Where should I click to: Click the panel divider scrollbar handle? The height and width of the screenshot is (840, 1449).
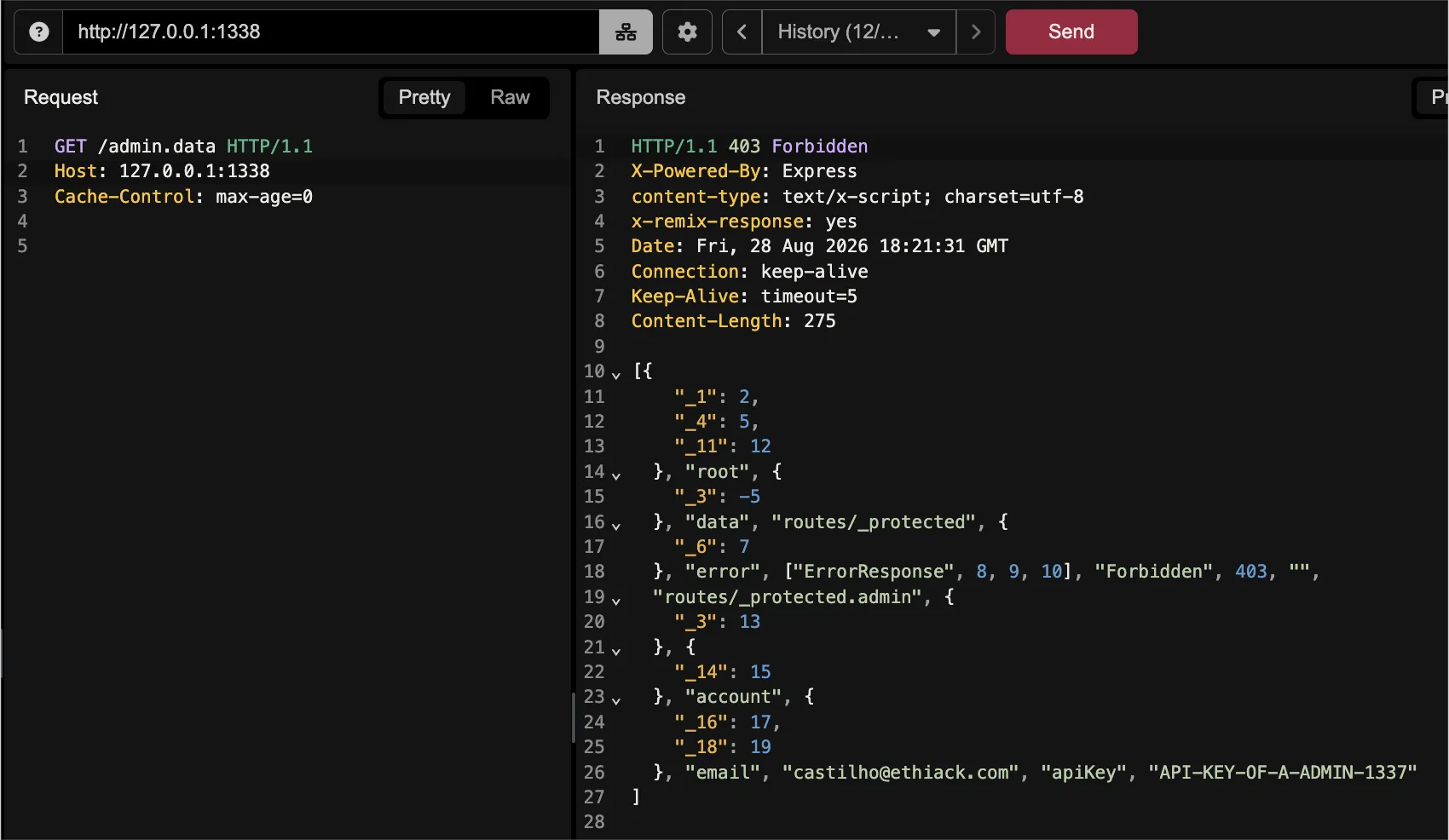pyautogui.click(x=573, y=717)
